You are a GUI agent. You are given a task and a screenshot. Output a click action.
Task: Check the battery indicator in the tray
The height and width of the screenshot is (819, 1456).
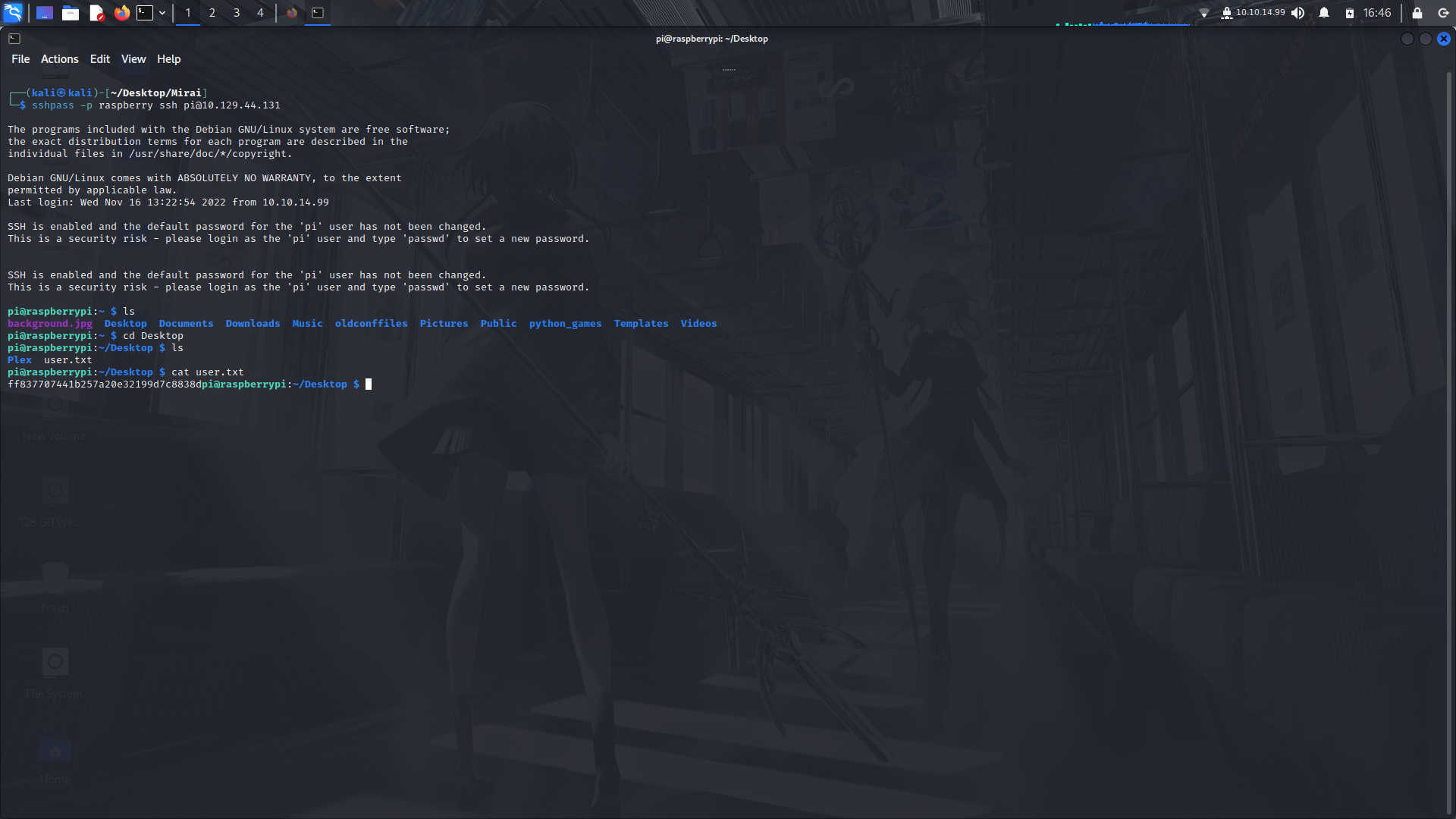tap(1350, 13)
